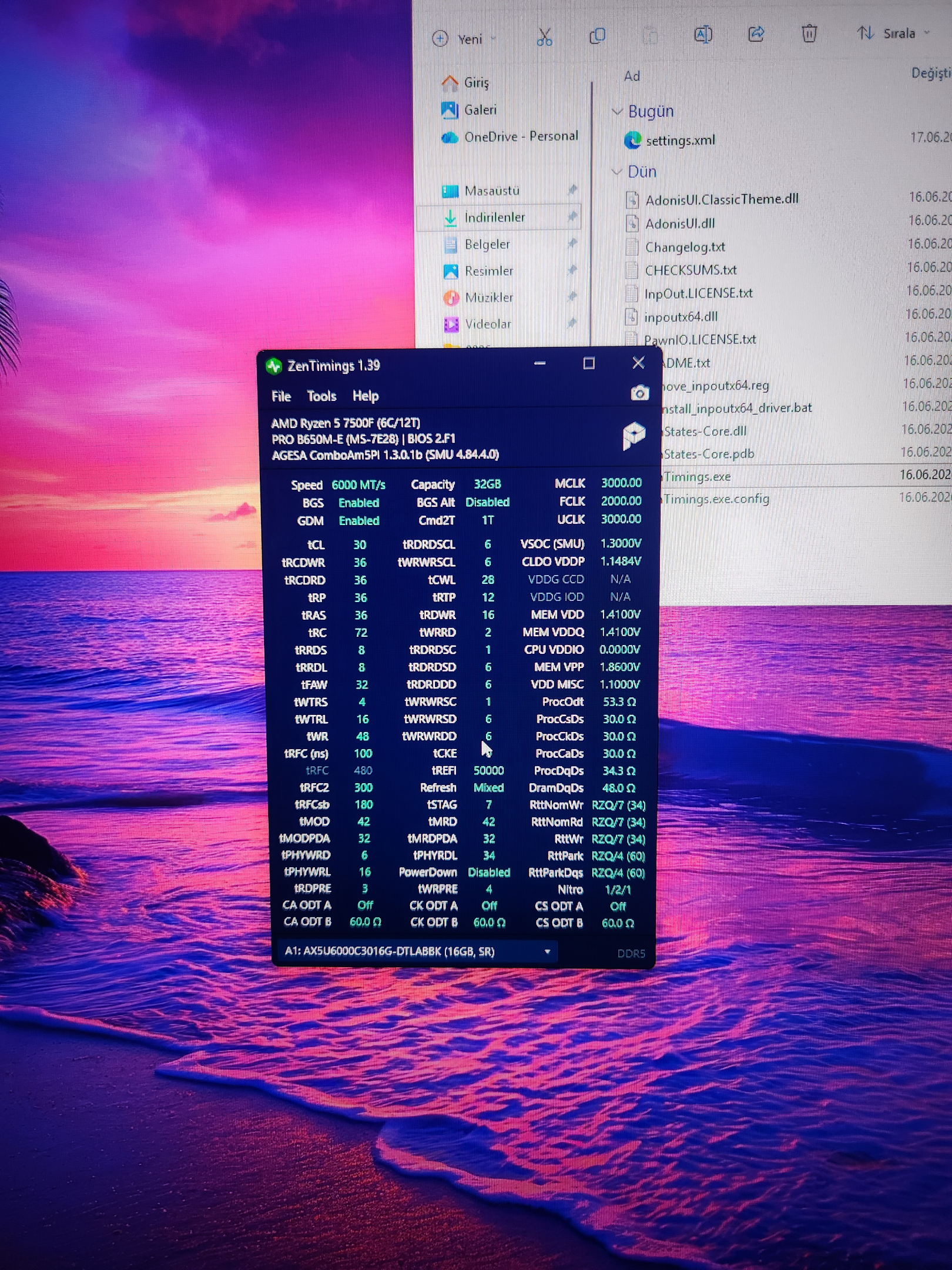
Task: Sort files by the Ad column header
Action: pyautogui.click(x=632, y=76)
